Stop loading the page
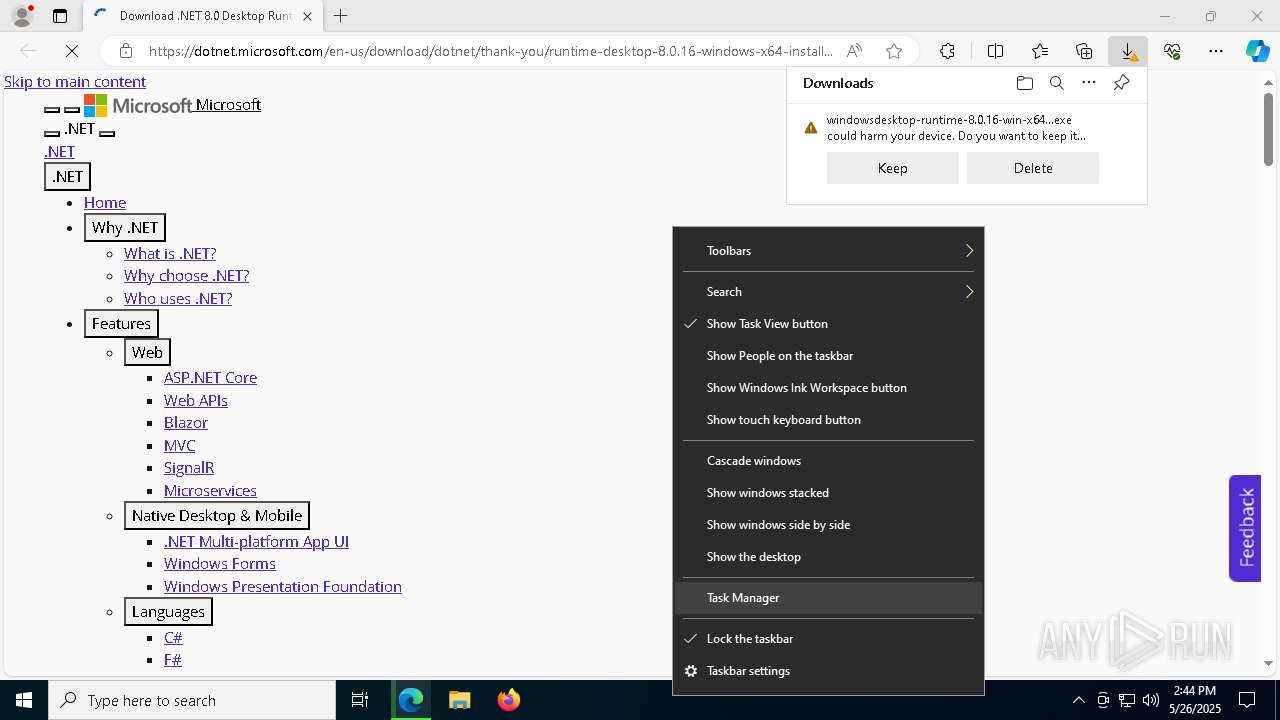Screen dimensions: 1280x720 click(72, 51)
